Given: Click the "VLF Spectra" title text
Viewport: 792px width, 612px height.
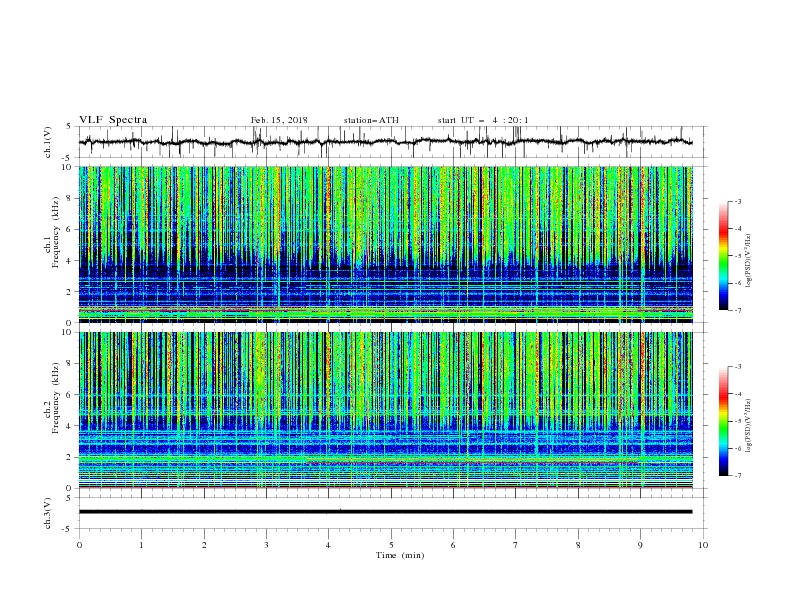Looking at the screenshot, I should 113,120.
